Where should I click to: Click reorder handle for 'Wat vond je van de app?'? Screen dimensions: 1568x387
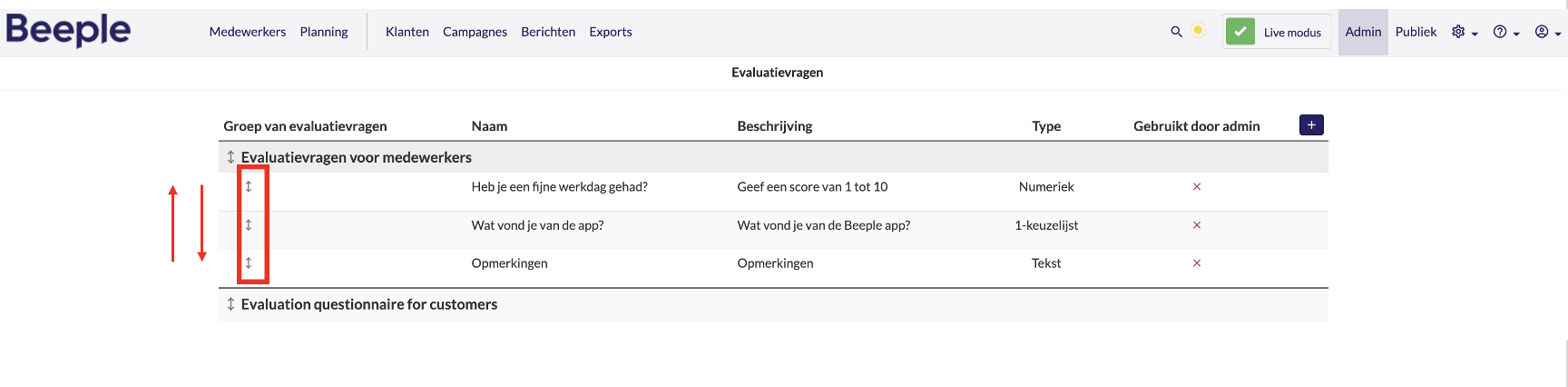click(x=249, y=224)
